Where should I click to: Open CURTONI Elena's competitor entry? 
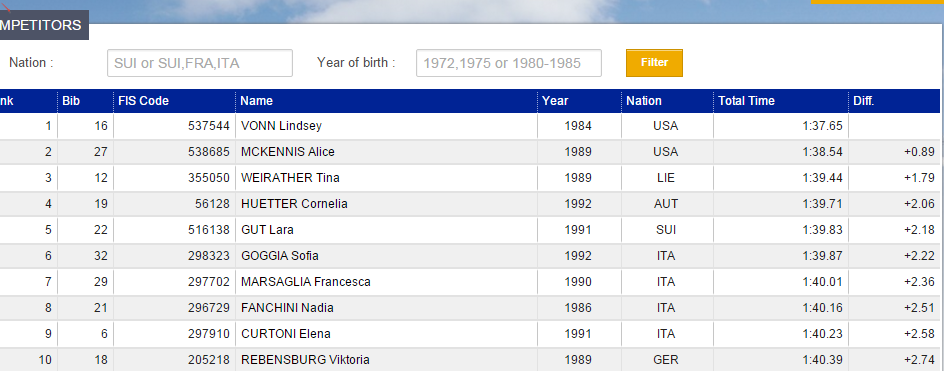tap(286, 334)
